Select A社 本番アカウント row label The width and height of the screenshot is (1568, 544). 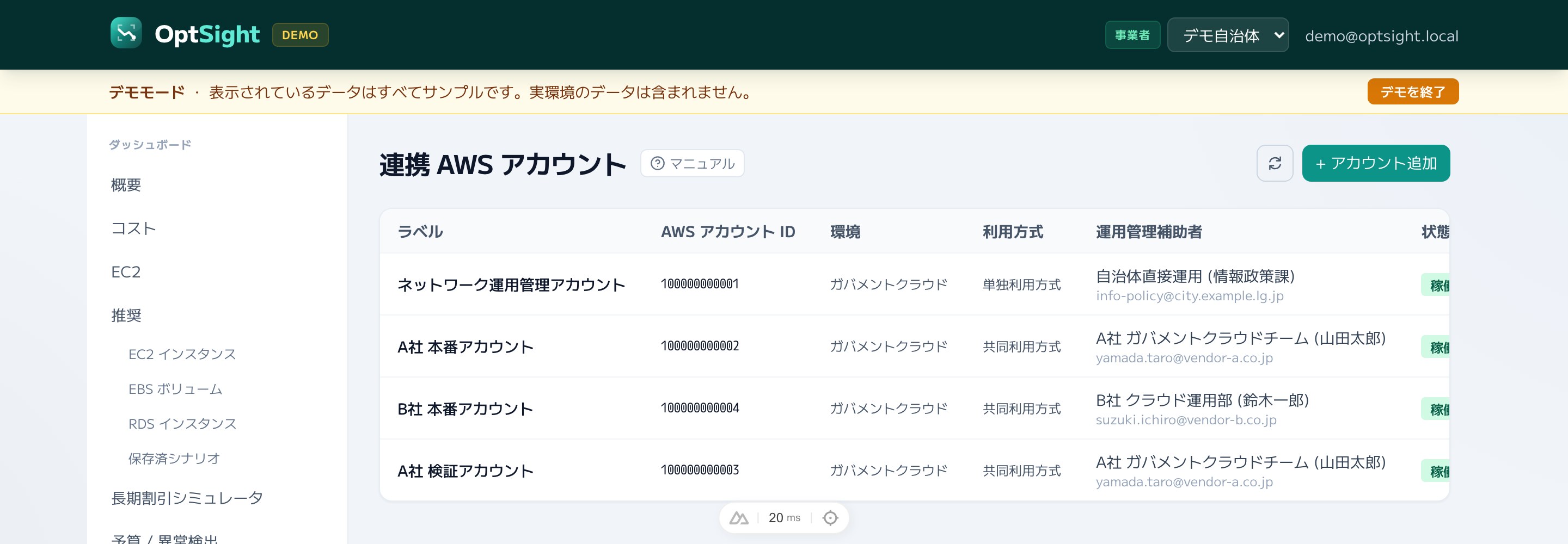click(465, 347)
